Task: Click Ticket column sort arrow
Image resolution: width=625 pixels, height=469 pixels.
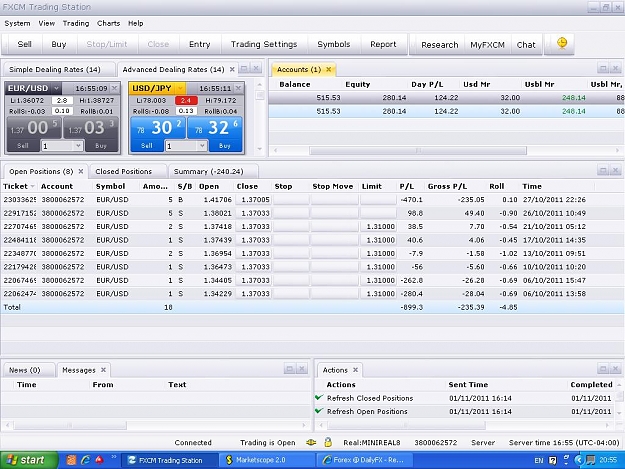Action: click(x=32, y=186)
